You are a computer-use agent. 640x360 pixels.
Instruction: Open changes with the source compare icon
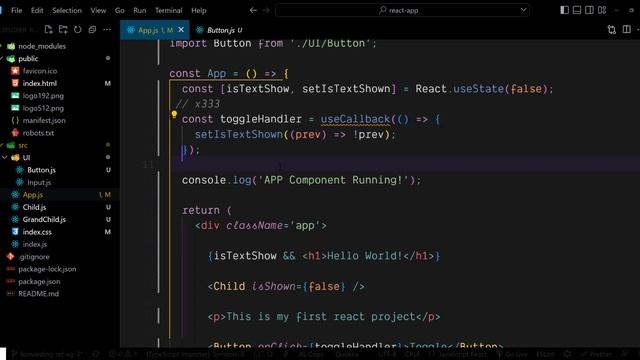611,29
